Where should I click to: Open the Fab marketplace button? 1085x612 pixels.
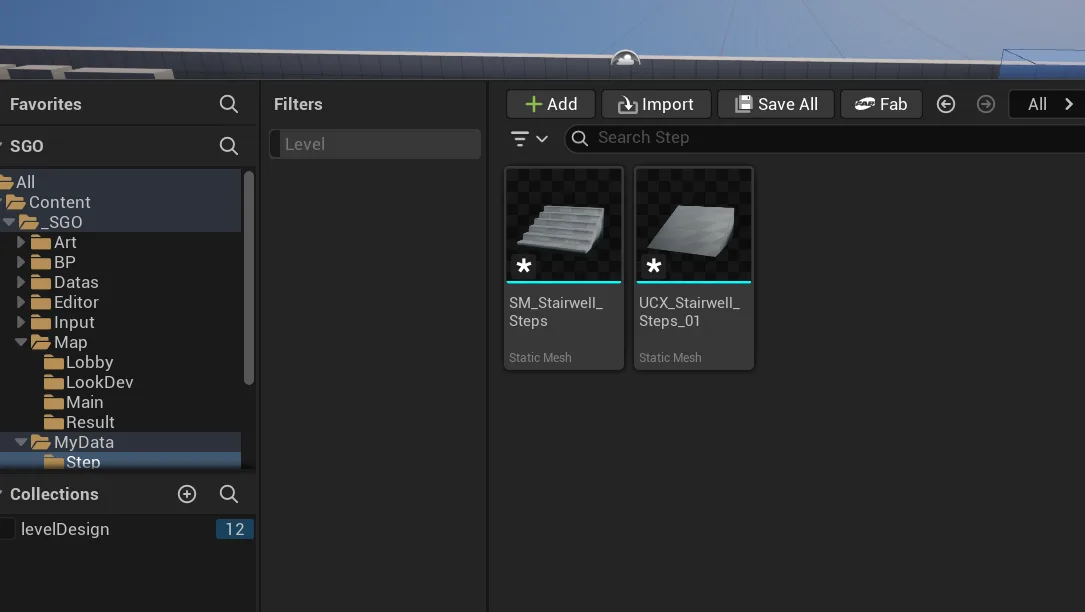[x=881, y=104]
